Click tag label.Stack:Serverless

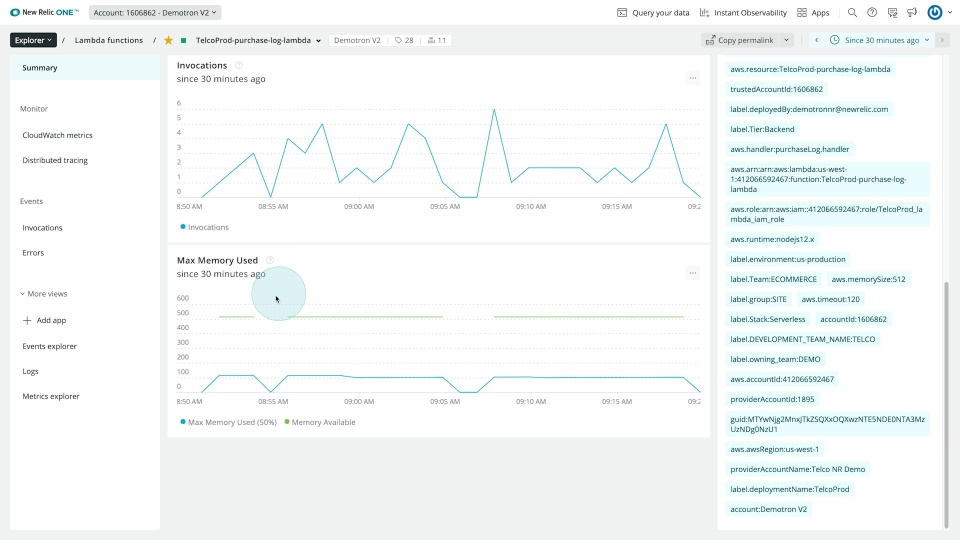tap(767, 320)
